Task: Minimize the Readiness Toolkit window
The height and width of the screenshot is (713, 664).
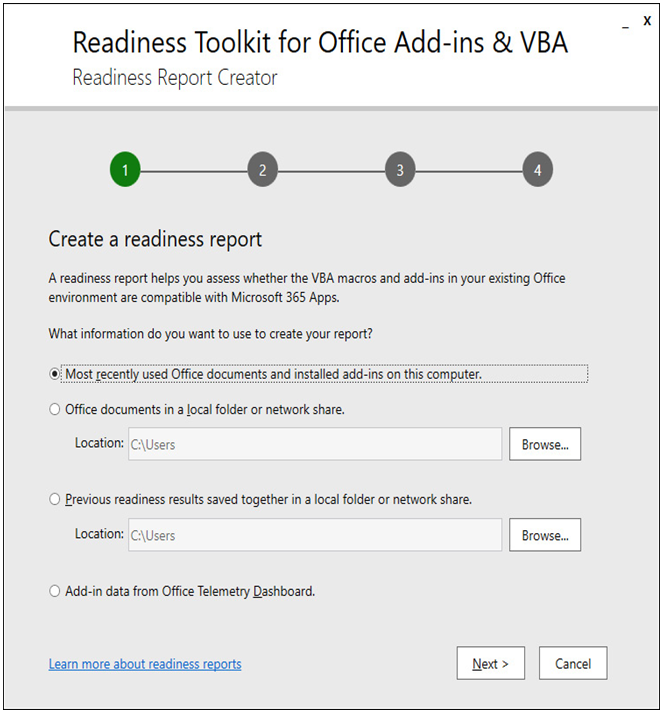Action: (x=626, y=25)
